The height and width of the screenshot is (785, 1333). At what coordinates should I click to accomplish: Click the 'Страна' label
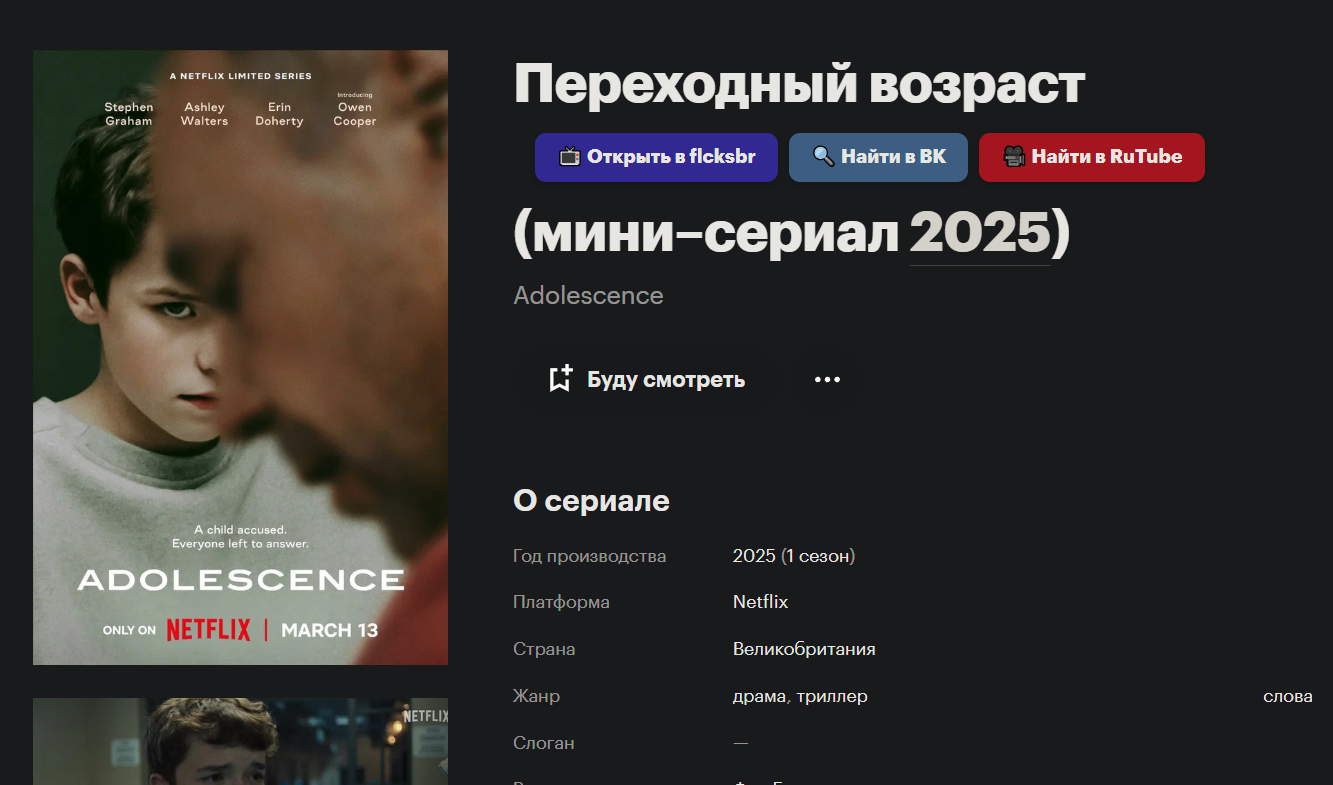(544, 649)
